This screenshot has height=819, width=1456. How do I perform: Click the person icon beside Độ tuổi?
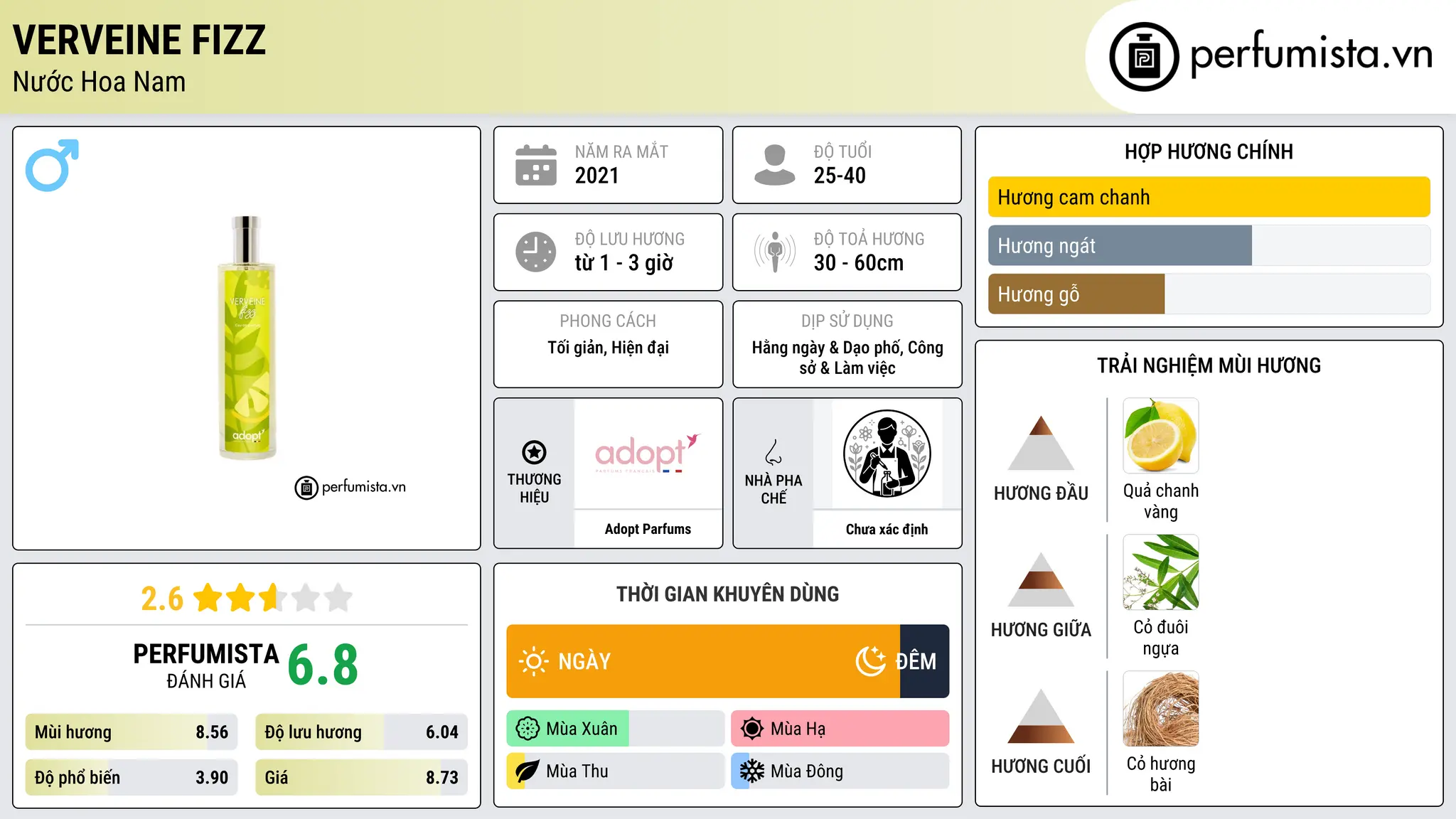pos(774,165)
